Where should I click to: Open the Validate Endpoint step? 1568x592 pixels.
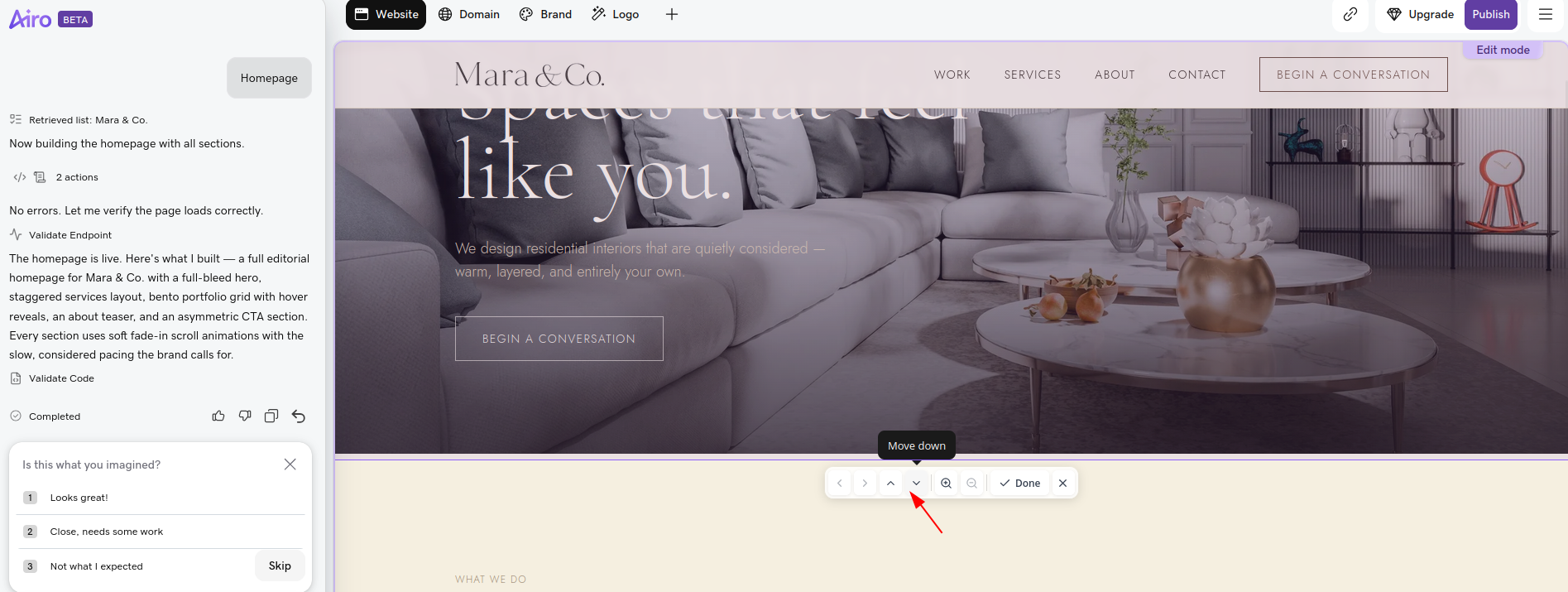point(60,235)
